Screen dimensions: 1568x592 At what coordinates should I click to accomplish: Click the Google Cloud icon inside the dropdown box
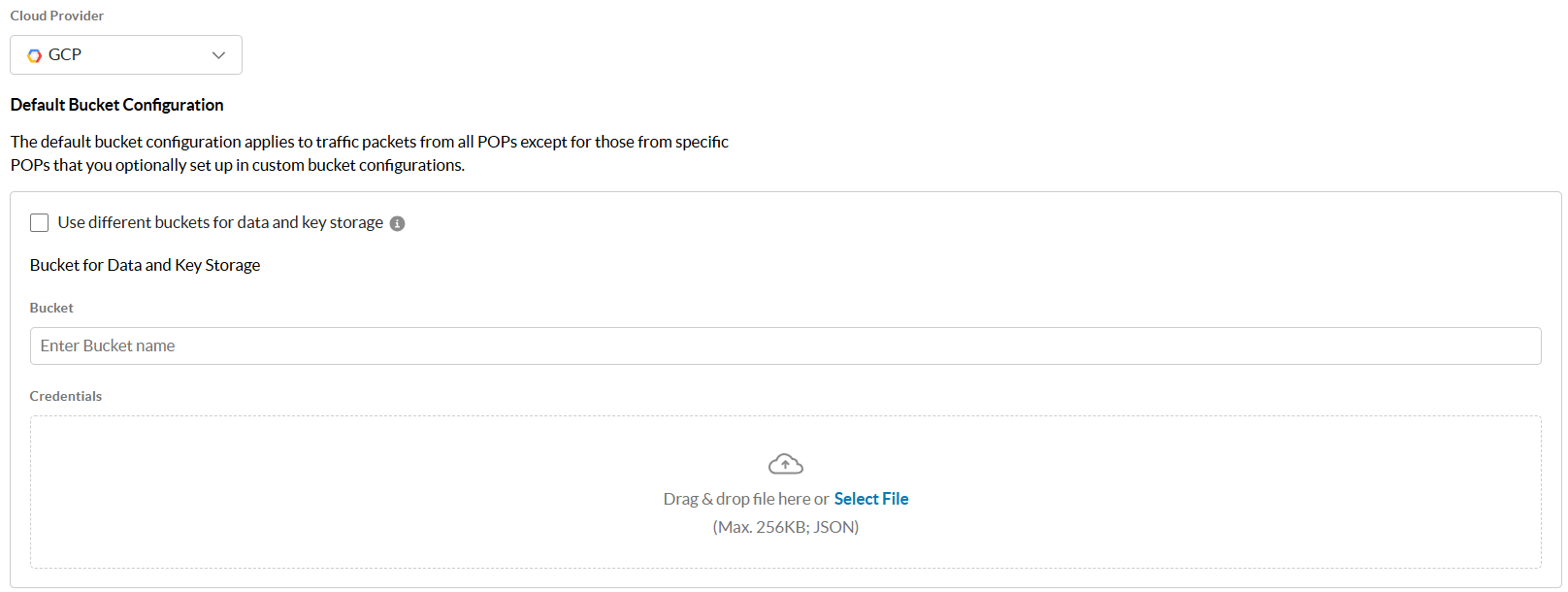(32, 54)
